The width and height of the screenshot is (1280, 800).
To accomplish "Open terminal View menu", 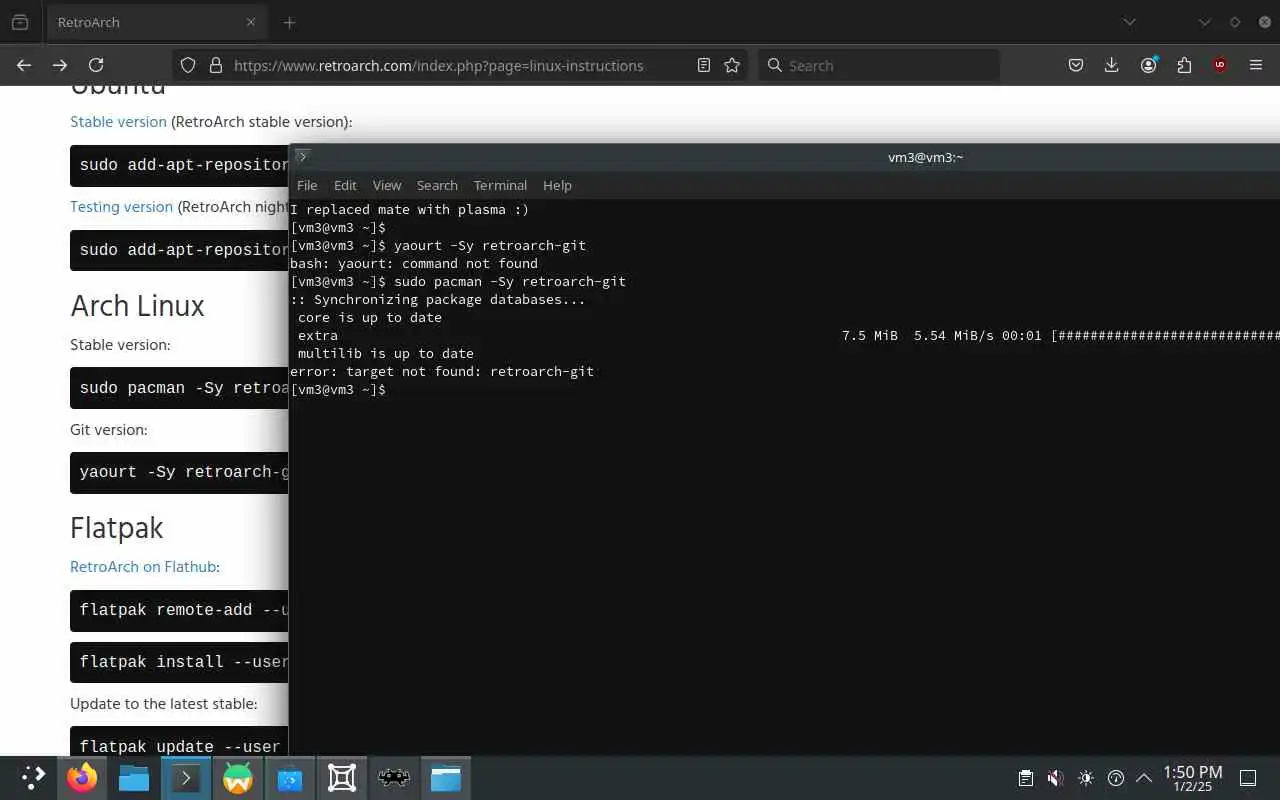I will click(x=387, y=185).
